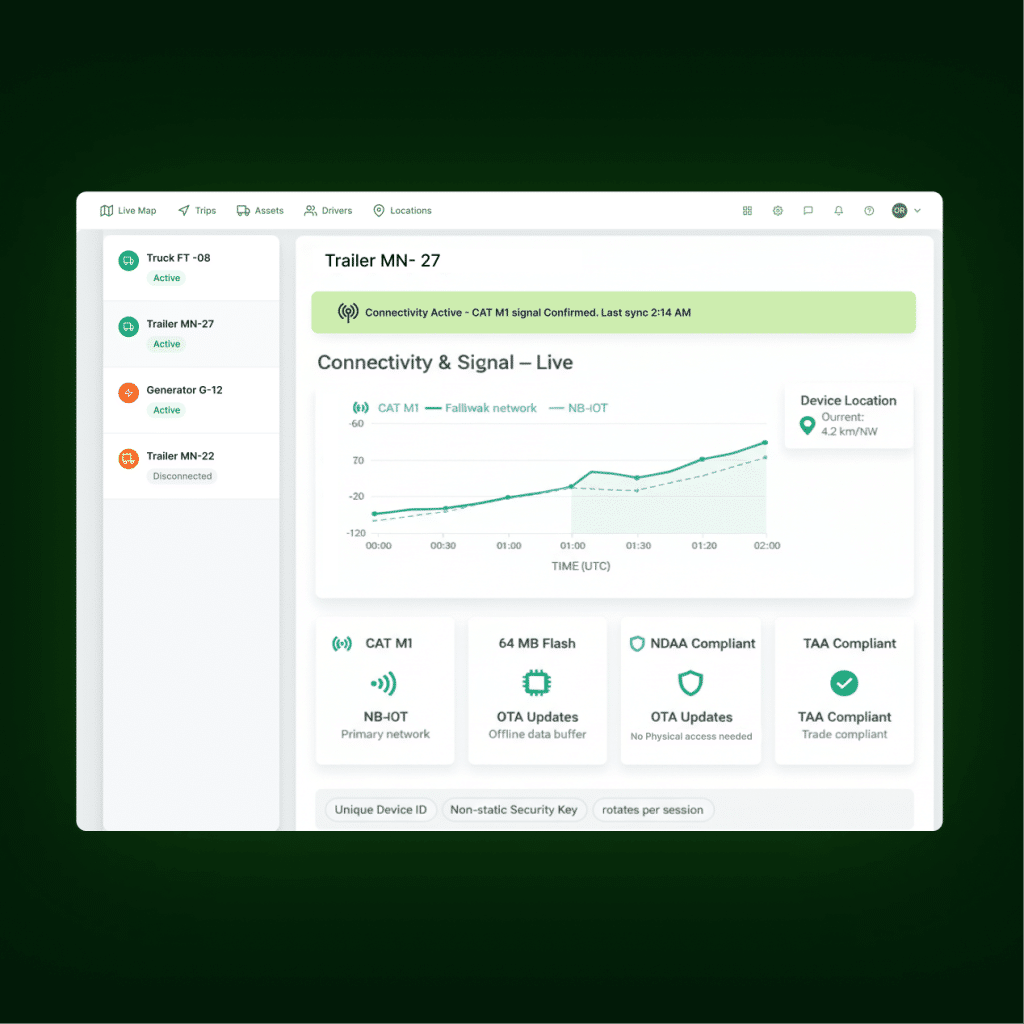
Task: Click the help question mark icon
Action: point(869,211)
